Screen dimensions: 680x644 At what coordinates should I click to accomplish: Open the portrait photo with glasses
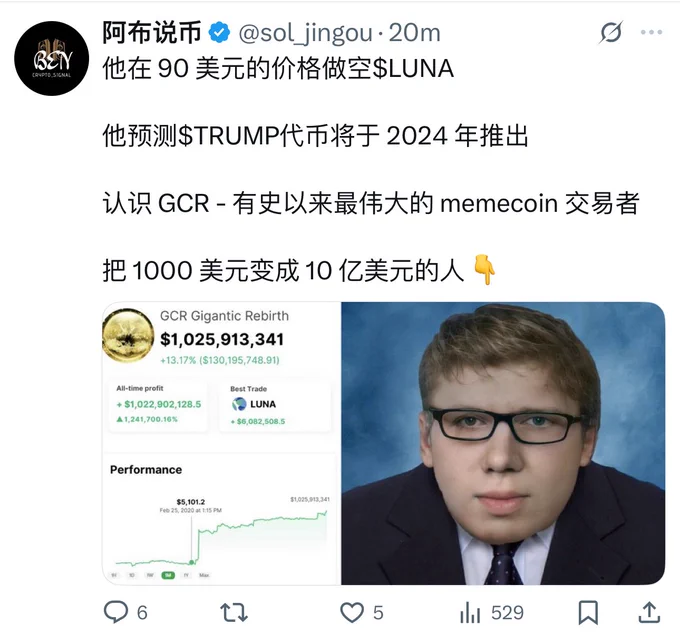click(x=503, y=443)
